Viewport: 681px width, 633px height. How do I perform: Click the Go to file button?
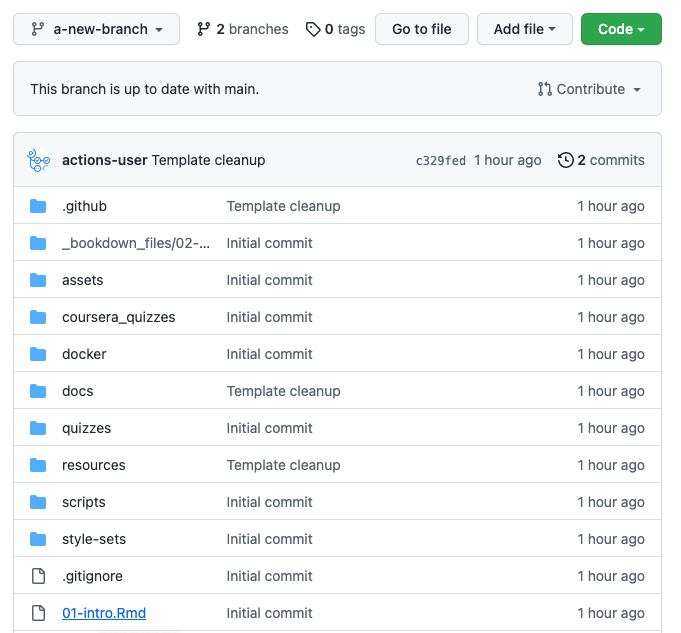pos(422,29)
